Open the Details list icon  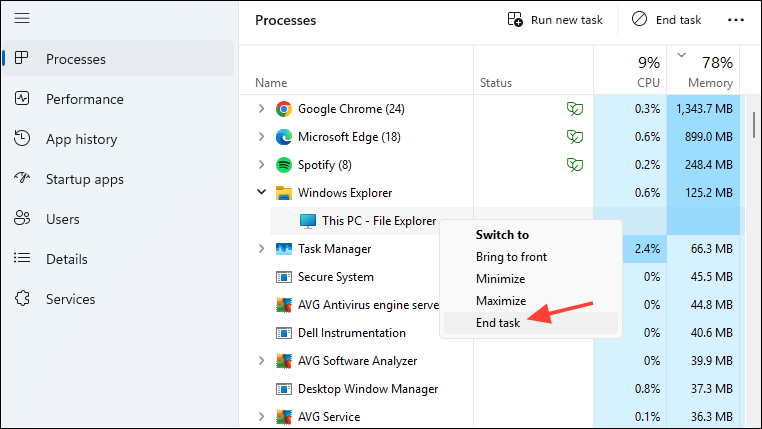tap(22, 259)
